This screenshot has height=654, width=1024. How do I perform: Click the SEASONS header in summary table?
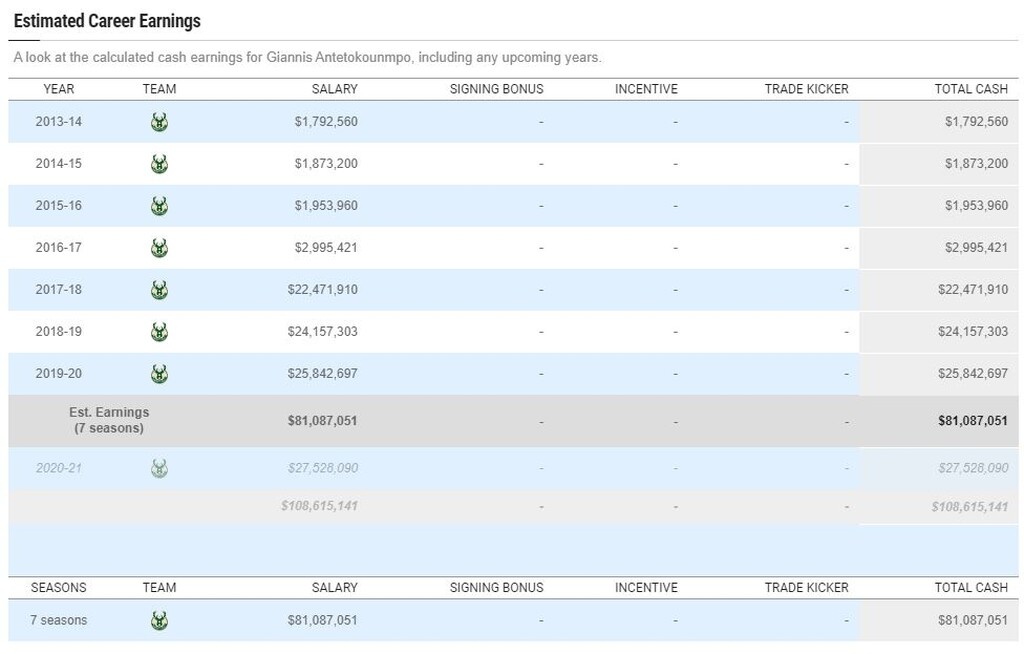click(59, 588)
